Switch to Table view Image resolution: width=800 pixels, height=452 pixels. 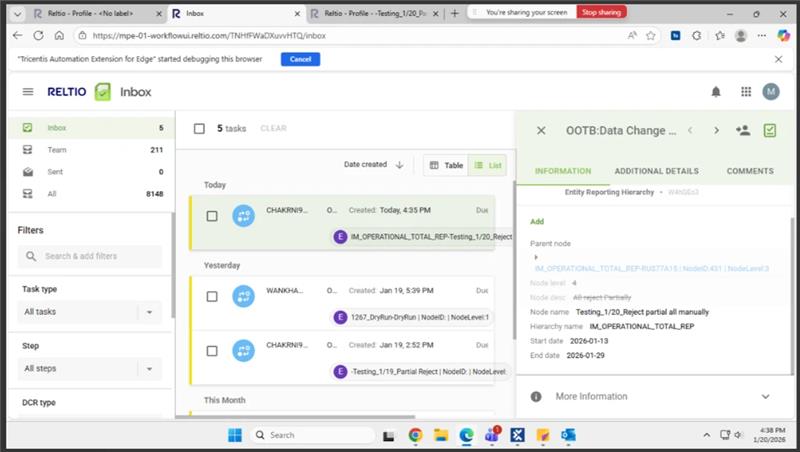pyautogui.click(x=446, y=165)
